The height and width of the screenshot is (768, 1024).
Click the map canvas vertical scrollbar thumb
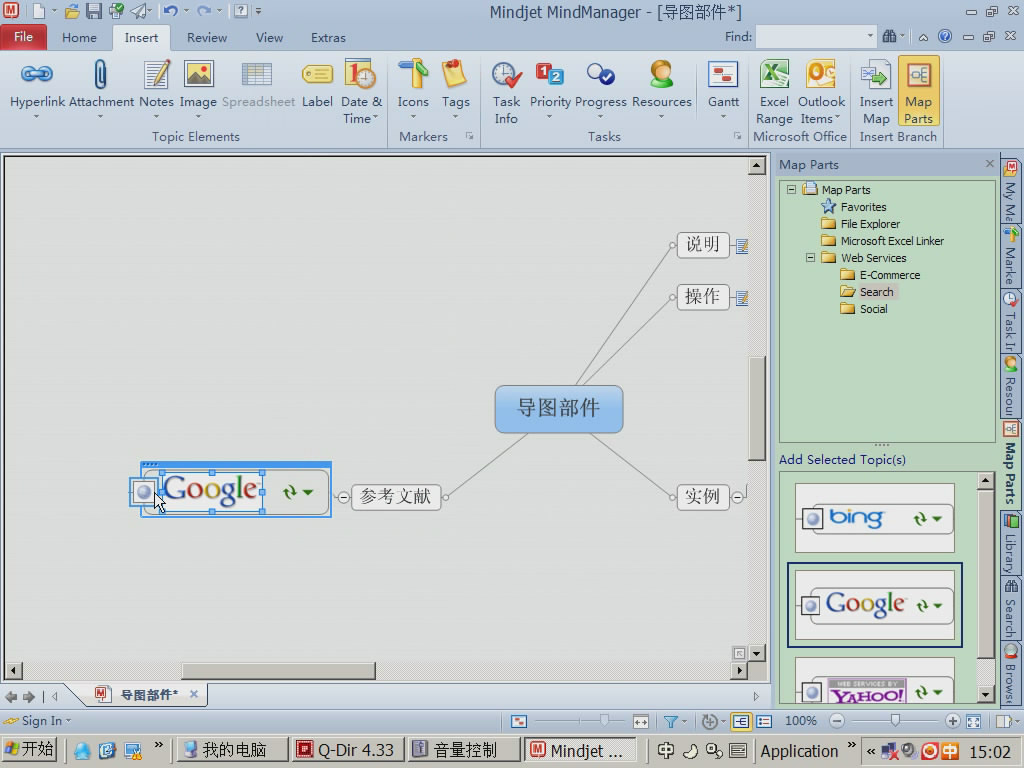(x=756, y=409)
